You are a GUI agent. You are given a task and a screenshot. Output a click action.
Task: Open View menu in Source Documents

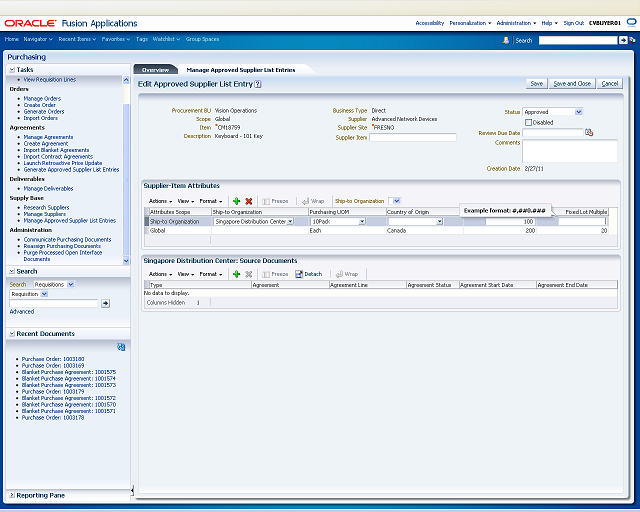tap(185, 274)
